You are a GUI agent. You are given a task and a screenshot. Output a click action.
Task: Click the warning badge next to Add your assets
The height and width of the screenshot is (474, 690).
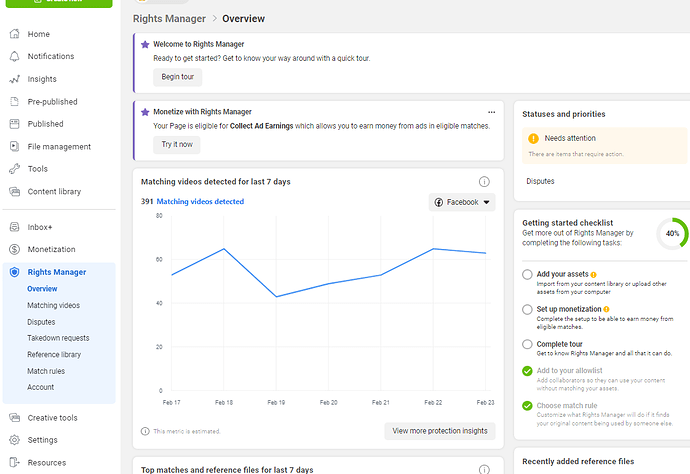click(x=594, y=275)
